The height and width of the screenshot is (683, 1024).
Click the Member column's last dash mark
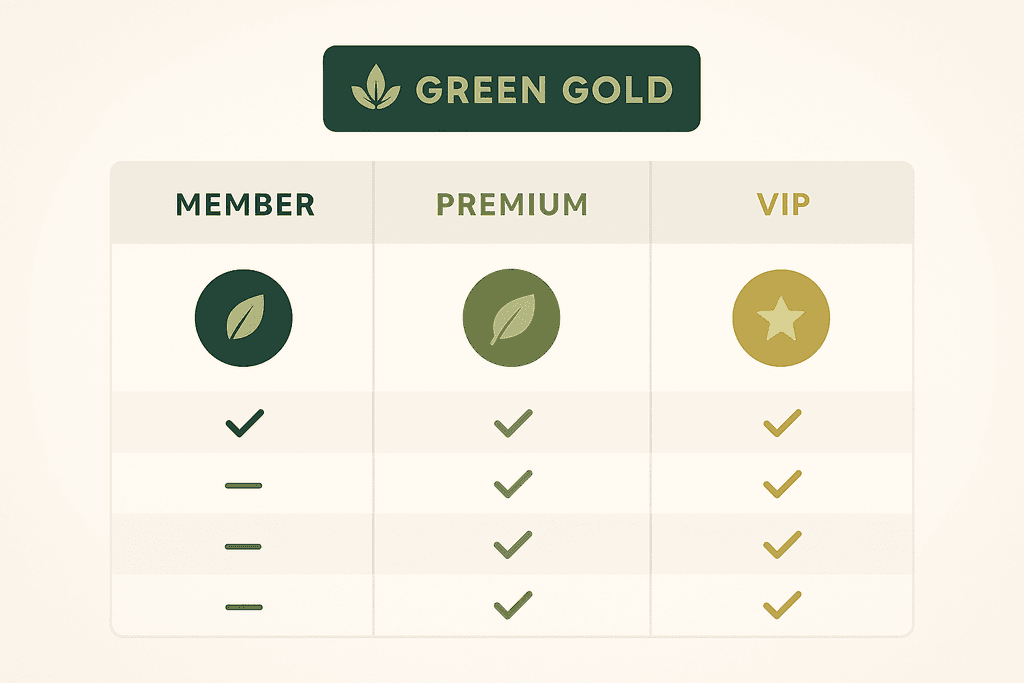[x=243, y=606]
